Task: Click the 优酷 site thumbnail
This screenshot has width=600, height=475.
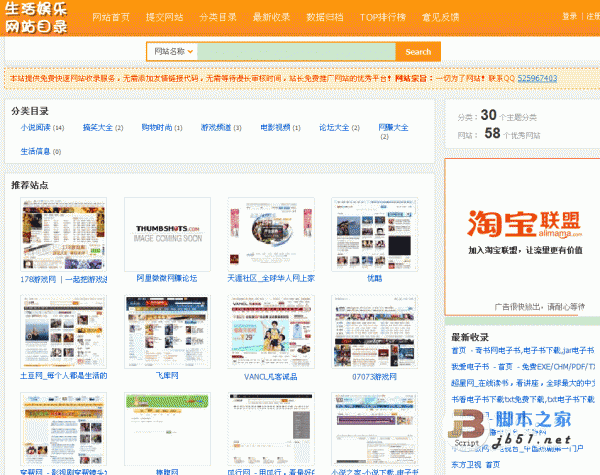Action: (x=375, y=234)
